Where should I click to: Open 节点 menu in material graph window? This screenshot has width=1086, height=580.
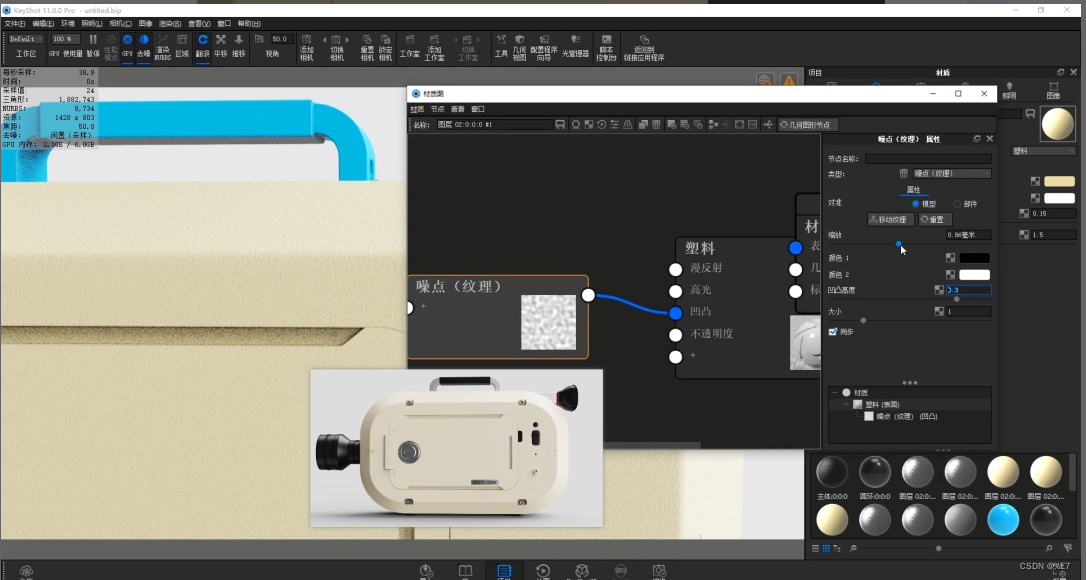pyautogui.click(x=437, y=109)
